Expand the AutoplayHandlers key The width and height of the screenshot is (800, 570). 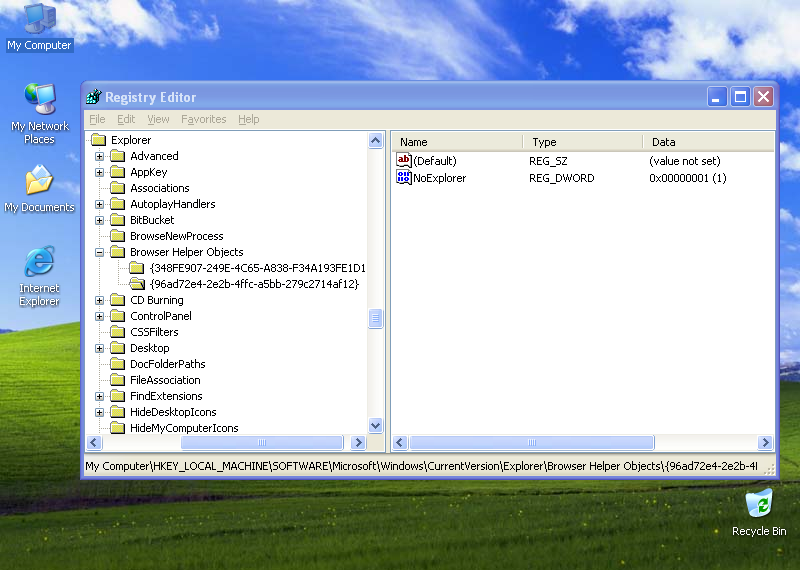click(x=99, y=204)
